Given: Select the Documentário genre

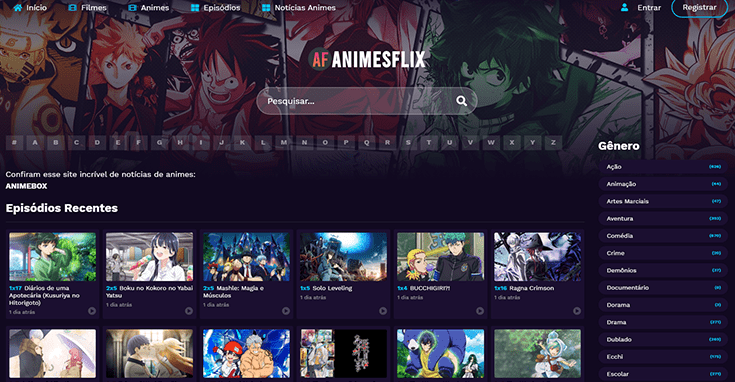Looking at the screenshot, I should click(x=663, y=288).
